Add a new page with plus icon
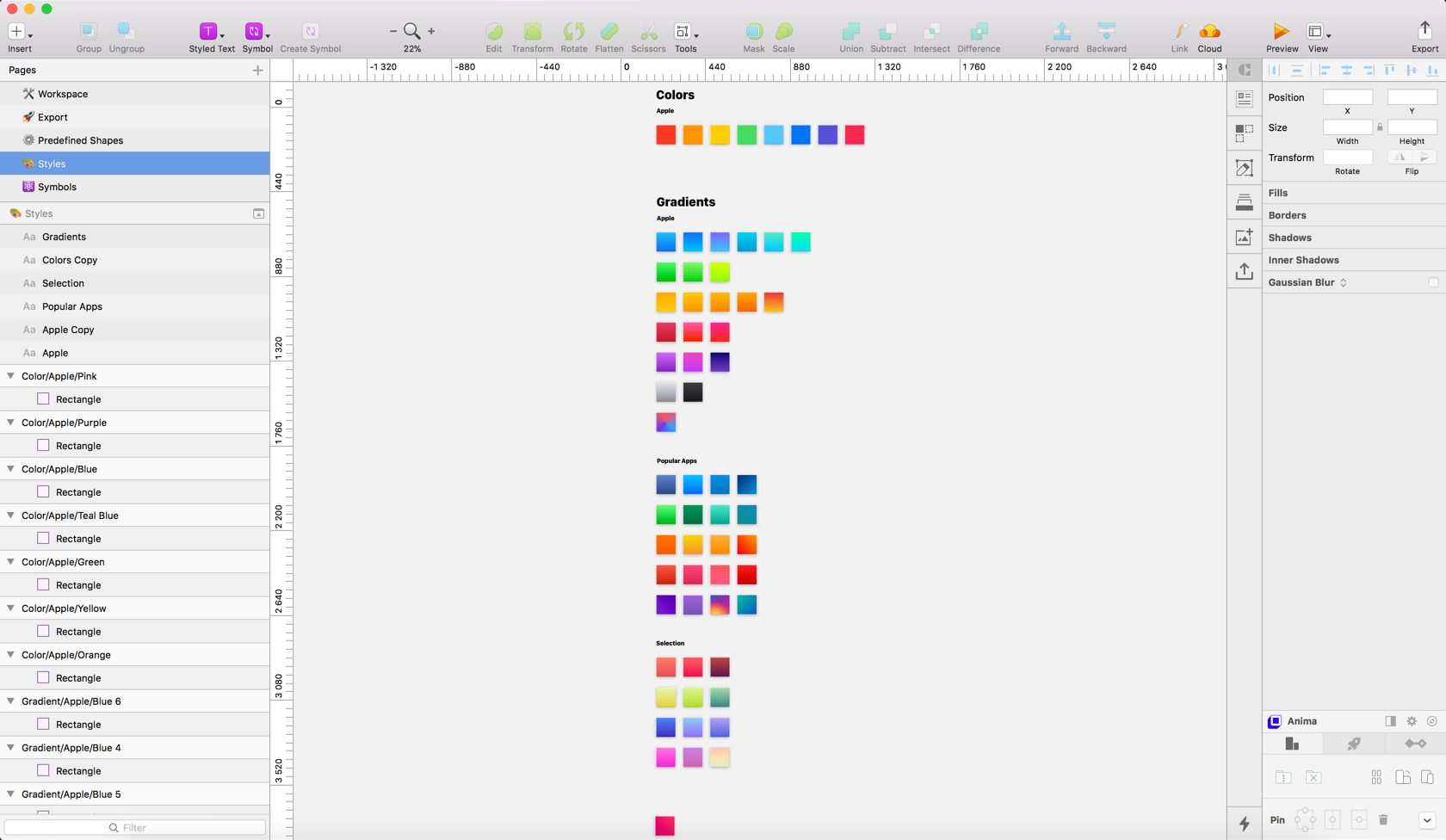Image resolution: width=1446 pixels, height=840 pixels. [x=257, y=71]
